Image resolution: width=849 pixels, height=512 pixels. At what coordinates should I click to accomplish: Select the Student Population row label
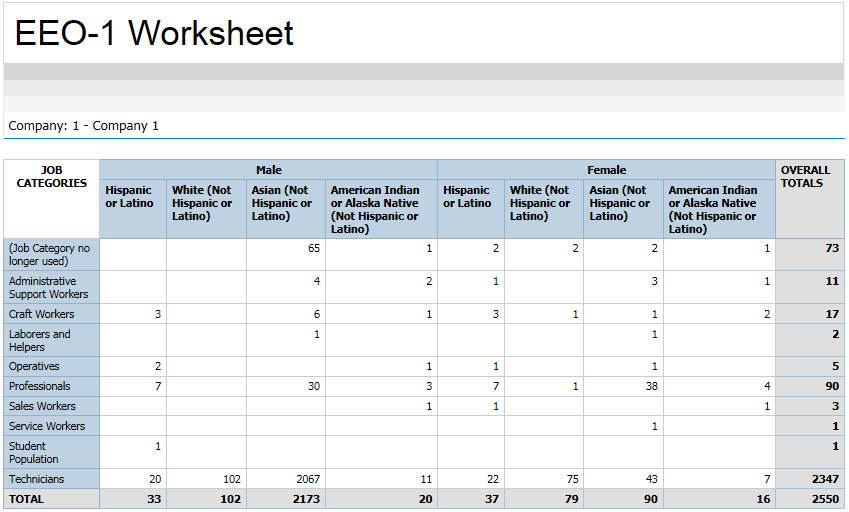click(34, 453)
